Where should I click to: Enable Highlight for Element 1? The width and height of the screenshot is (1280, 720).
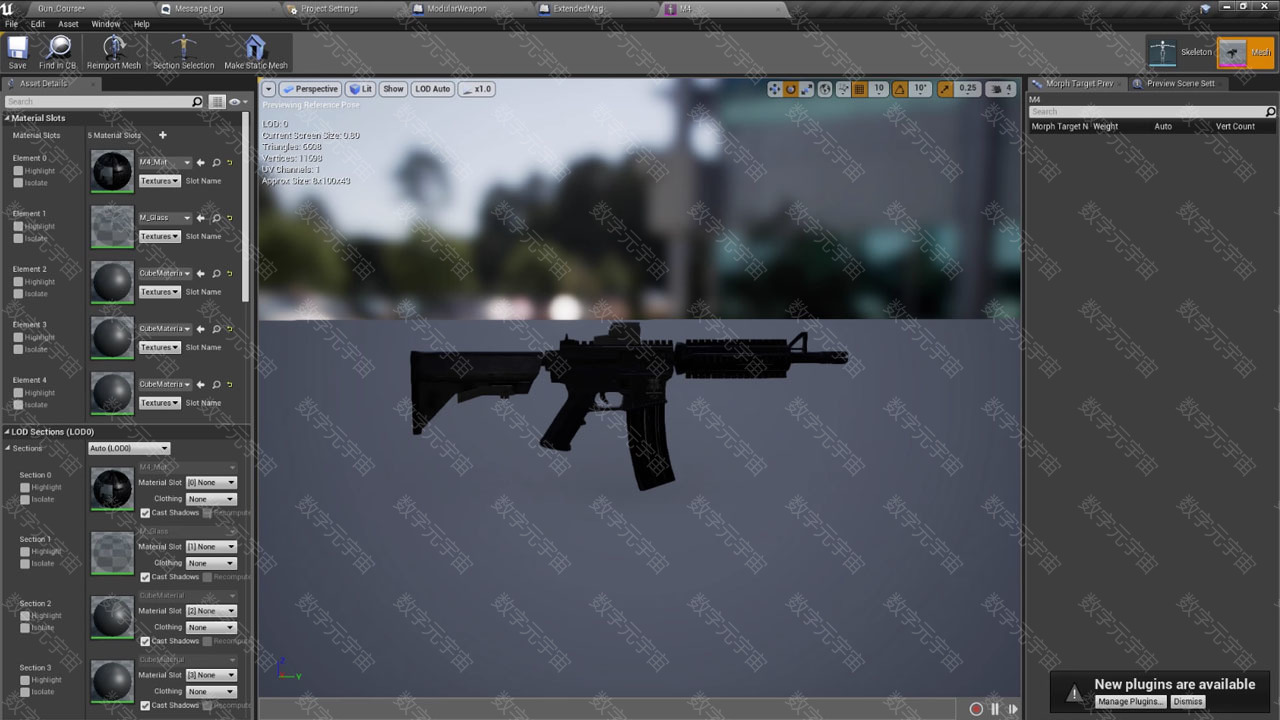[18, 226]
